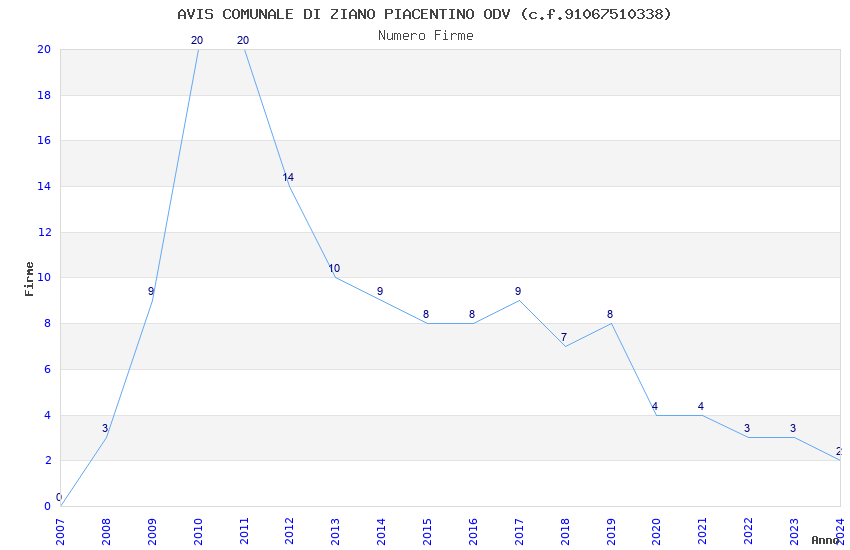Viewport: 850px width, 550px height.
Task: Click data value '8' for year 2019
Action: 610,314
